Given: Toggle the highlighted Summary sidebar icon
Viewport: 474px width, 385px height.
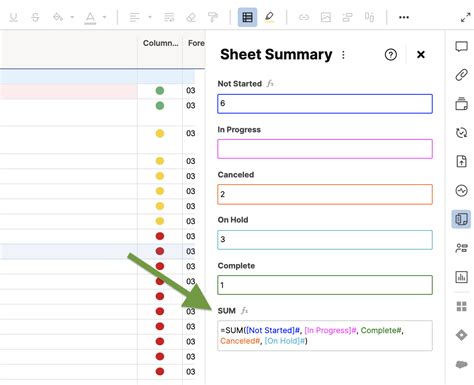Looking at the screenshot, I should [x=461, y=219].
